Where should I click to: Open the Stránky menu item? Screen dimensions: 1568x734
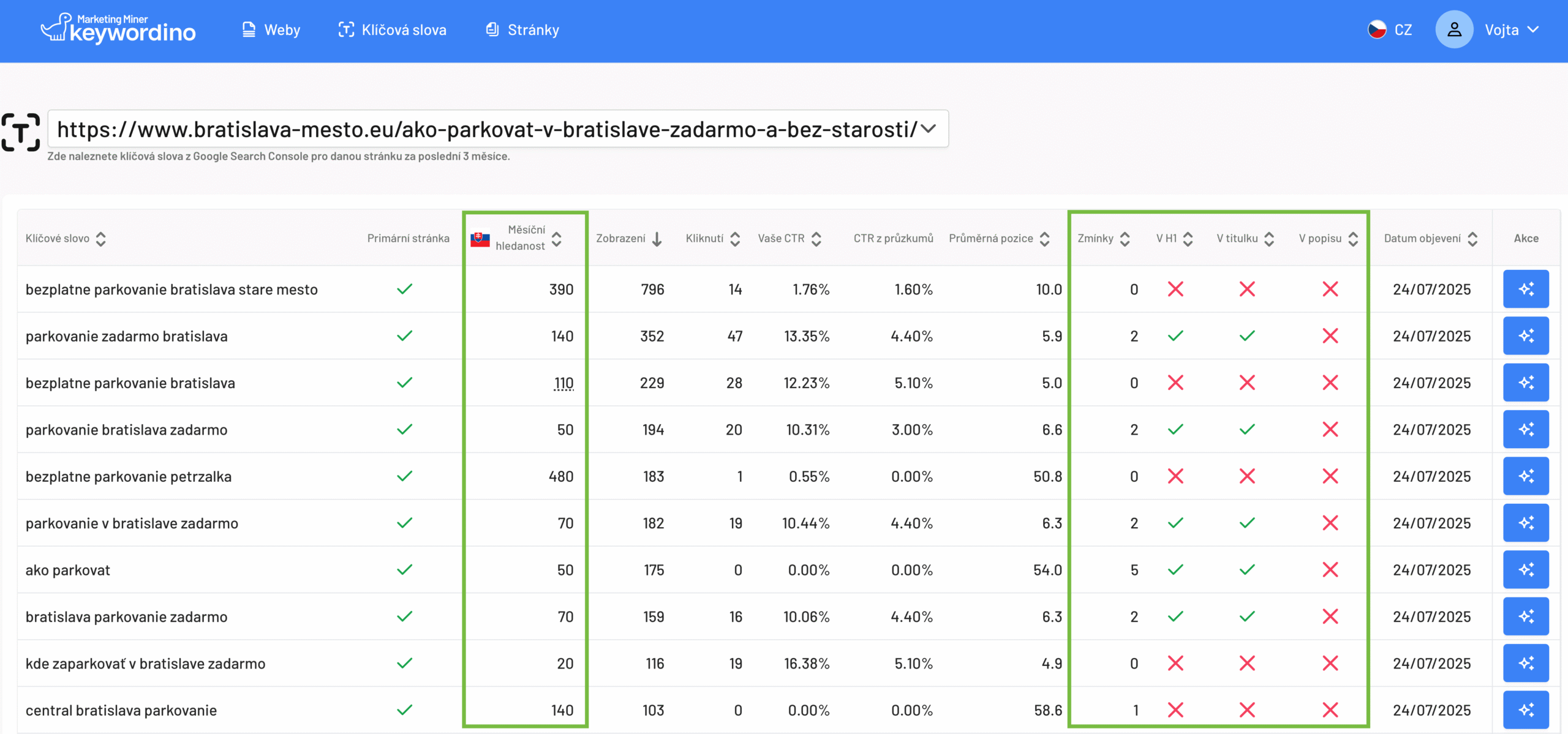pos(522,29)
